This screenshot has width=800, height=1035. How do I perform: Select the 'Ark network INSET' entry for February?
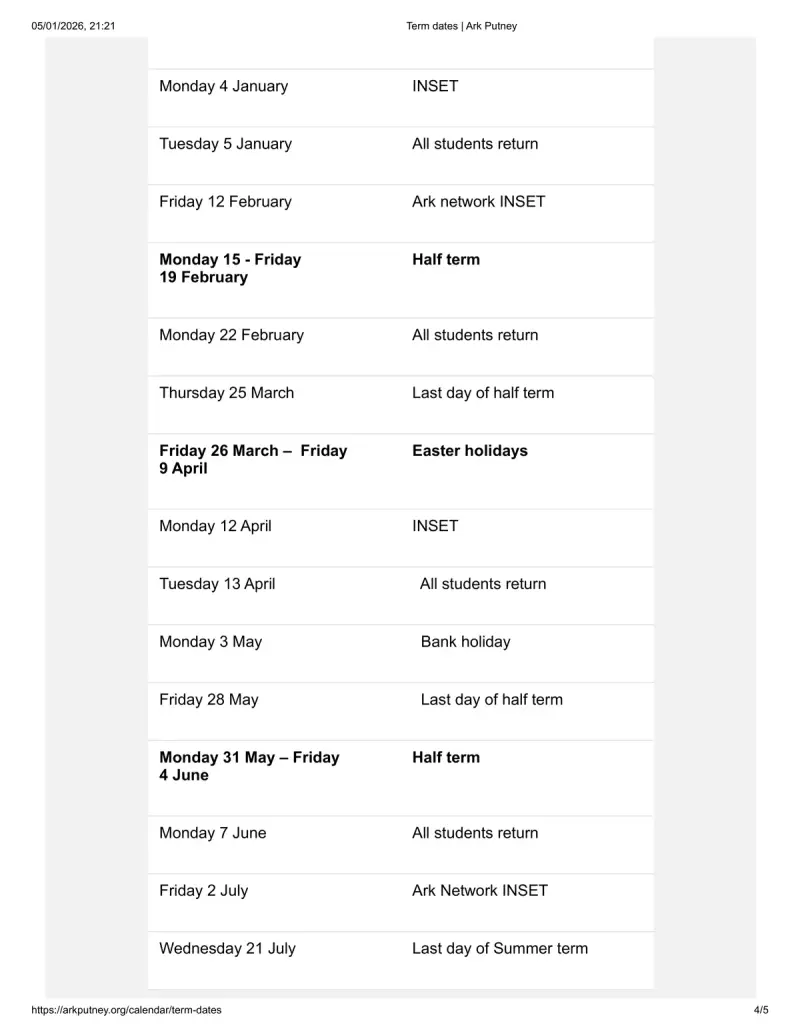[479, 201]
